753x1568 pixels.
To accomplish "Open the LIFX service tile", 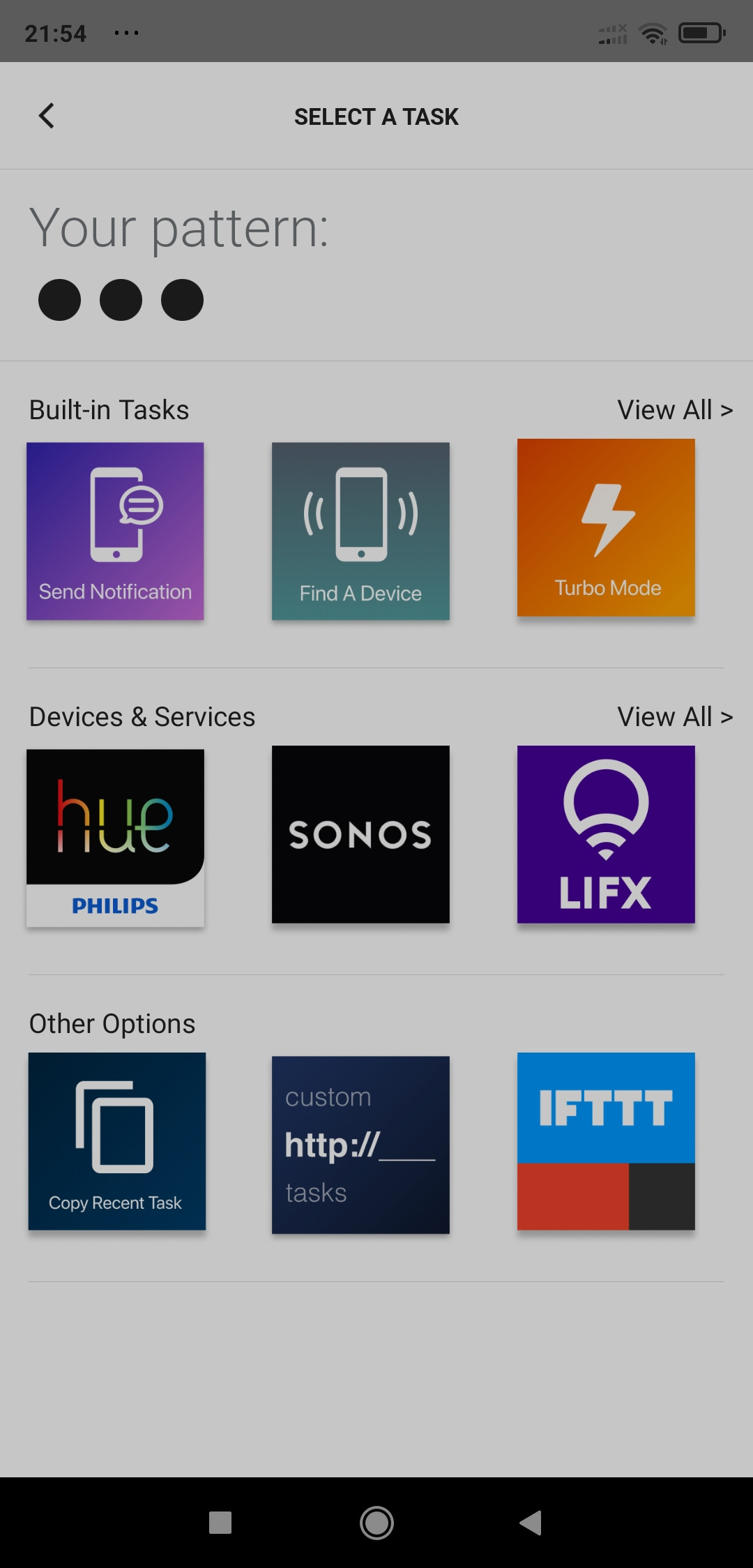I will click(606, 834).
